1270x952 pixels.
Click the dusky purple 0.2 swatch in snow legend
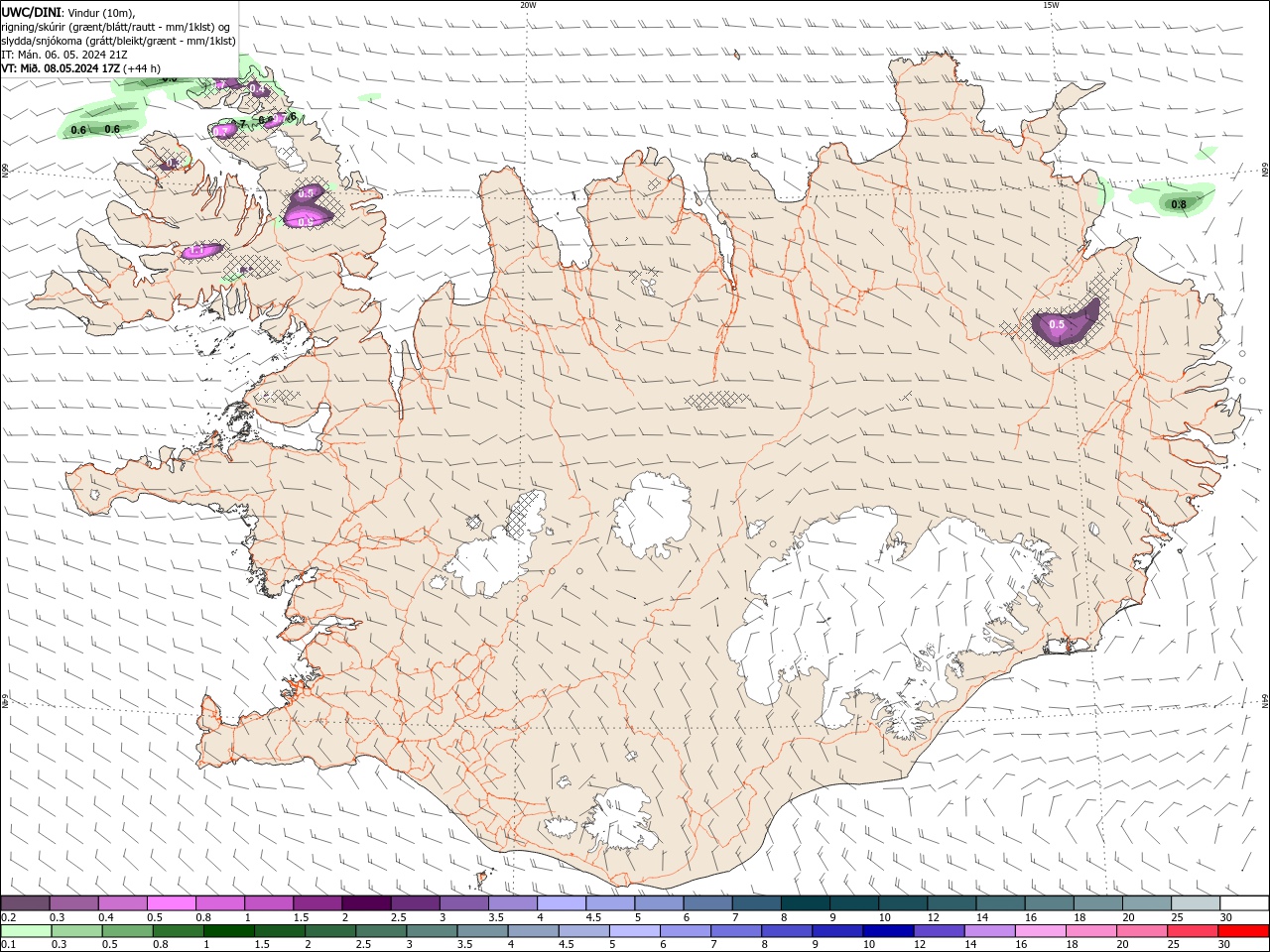pos(25,902)
